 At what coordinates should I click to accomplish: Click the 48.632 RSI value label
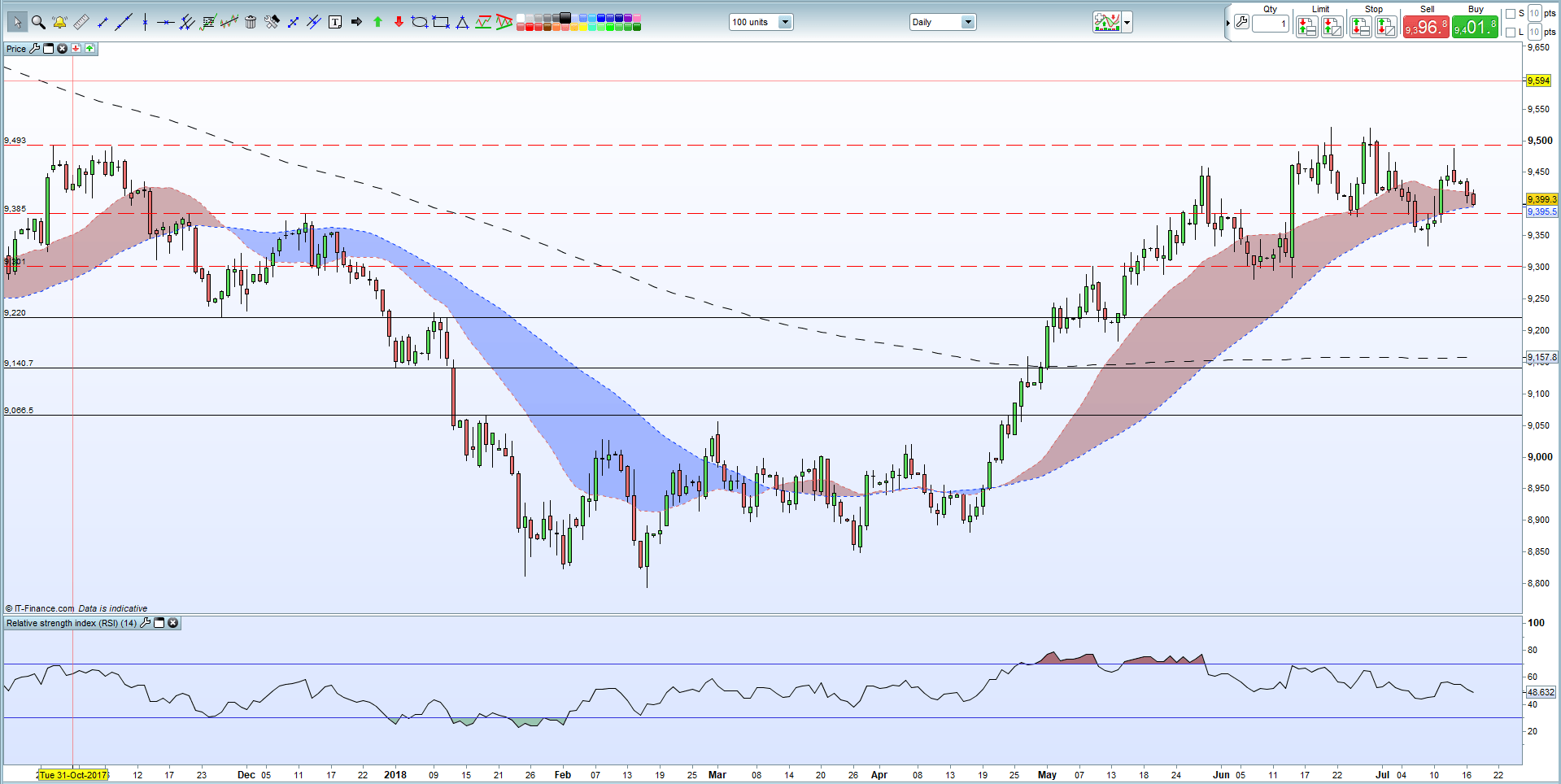tap(1541, 692)
